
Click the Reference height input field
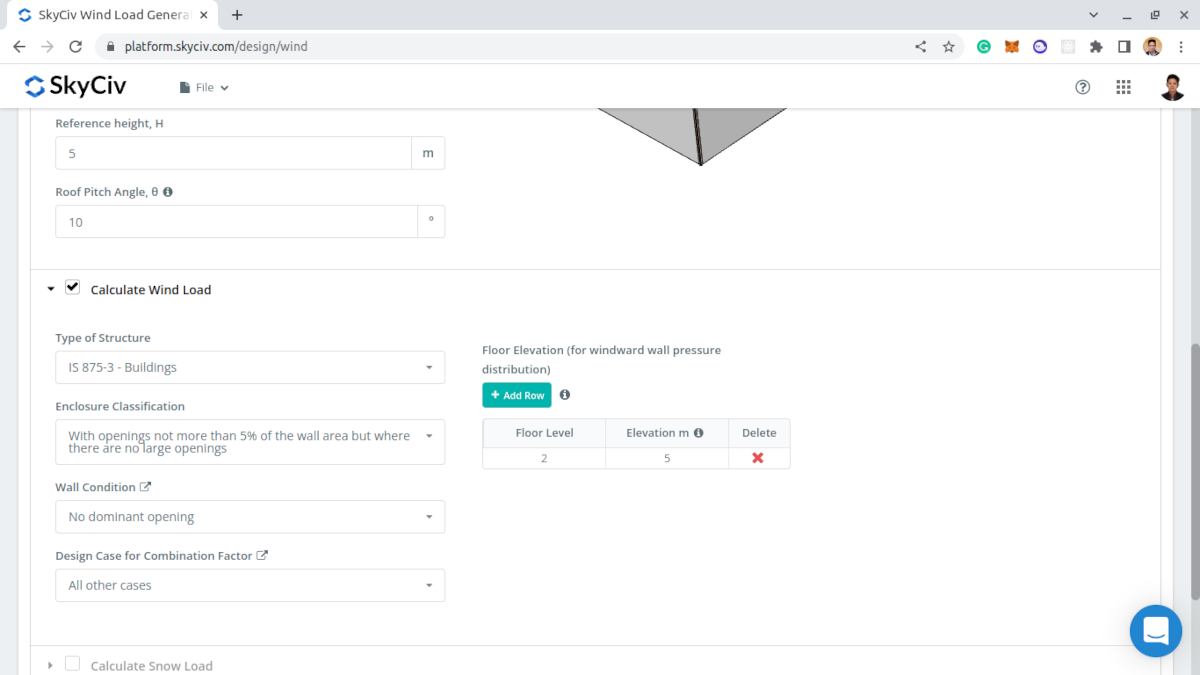(x=233, y=153)
